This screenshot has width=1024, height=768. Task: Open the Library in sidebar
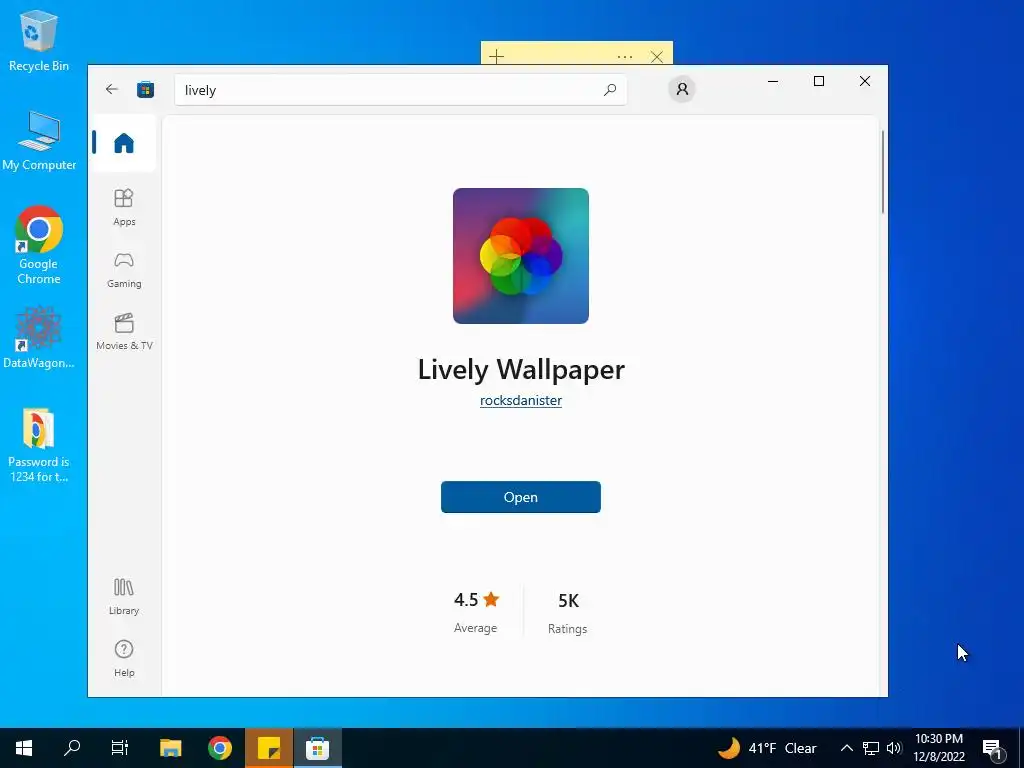pyautogui.click(x=123, y=596)
